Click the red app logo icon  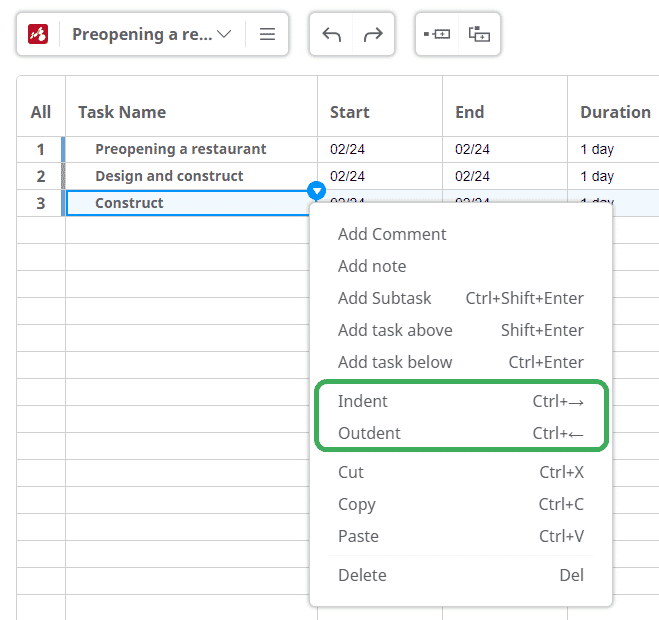38,34
